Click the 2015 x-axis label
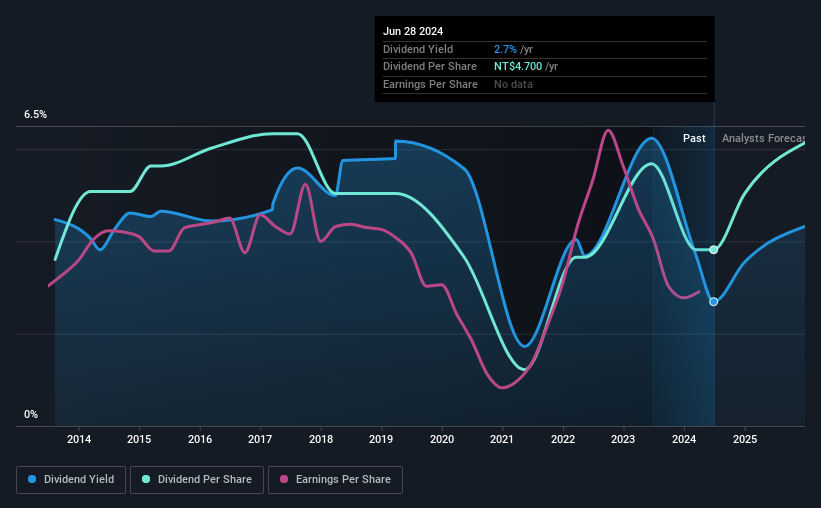This screenshot has height=508, width=821. click(x=139, y=439)
